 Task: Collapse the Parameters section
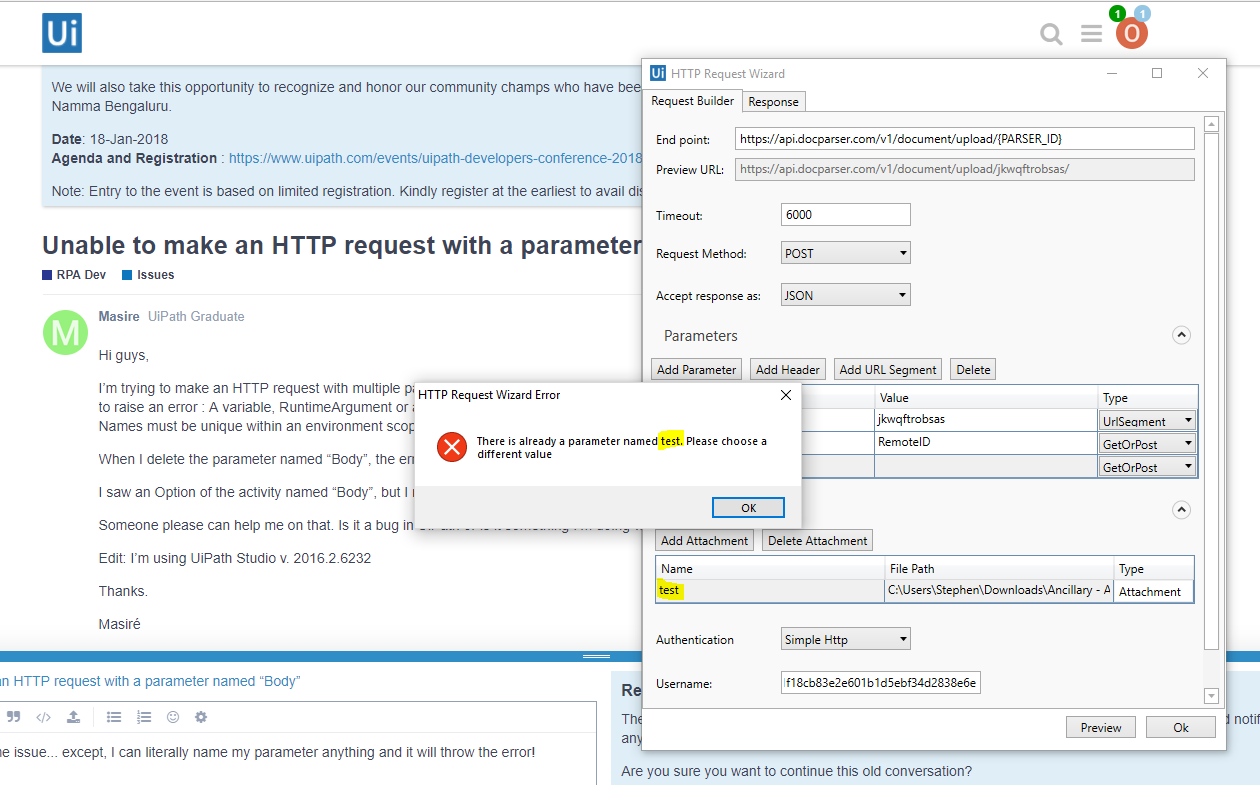(1181, 335)
